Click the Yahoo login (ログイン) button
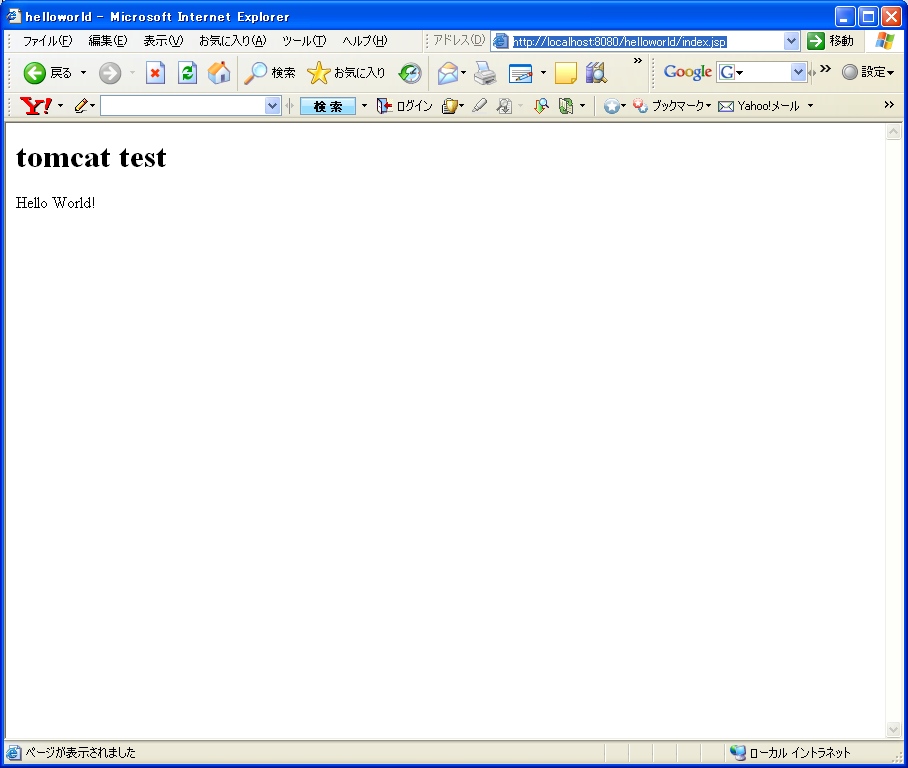This screenshot has width=908, height=768. (405, 105)
